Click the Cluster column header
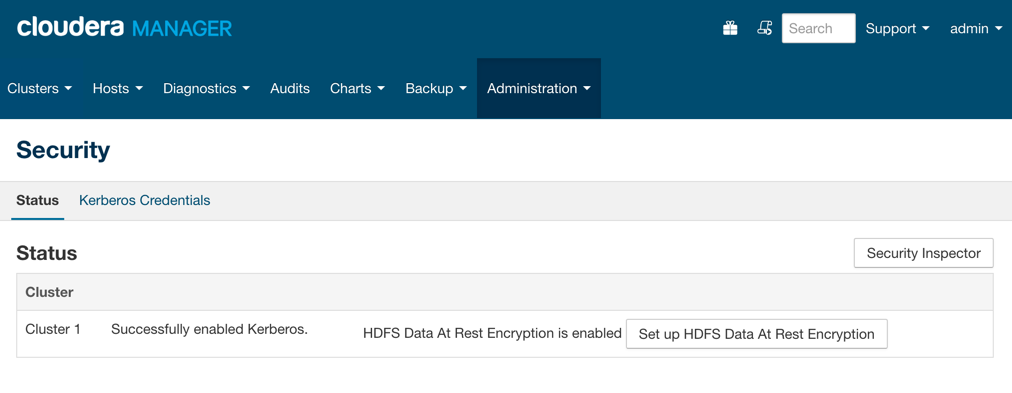The image size is (1012, 393). [x=49, y=292]
